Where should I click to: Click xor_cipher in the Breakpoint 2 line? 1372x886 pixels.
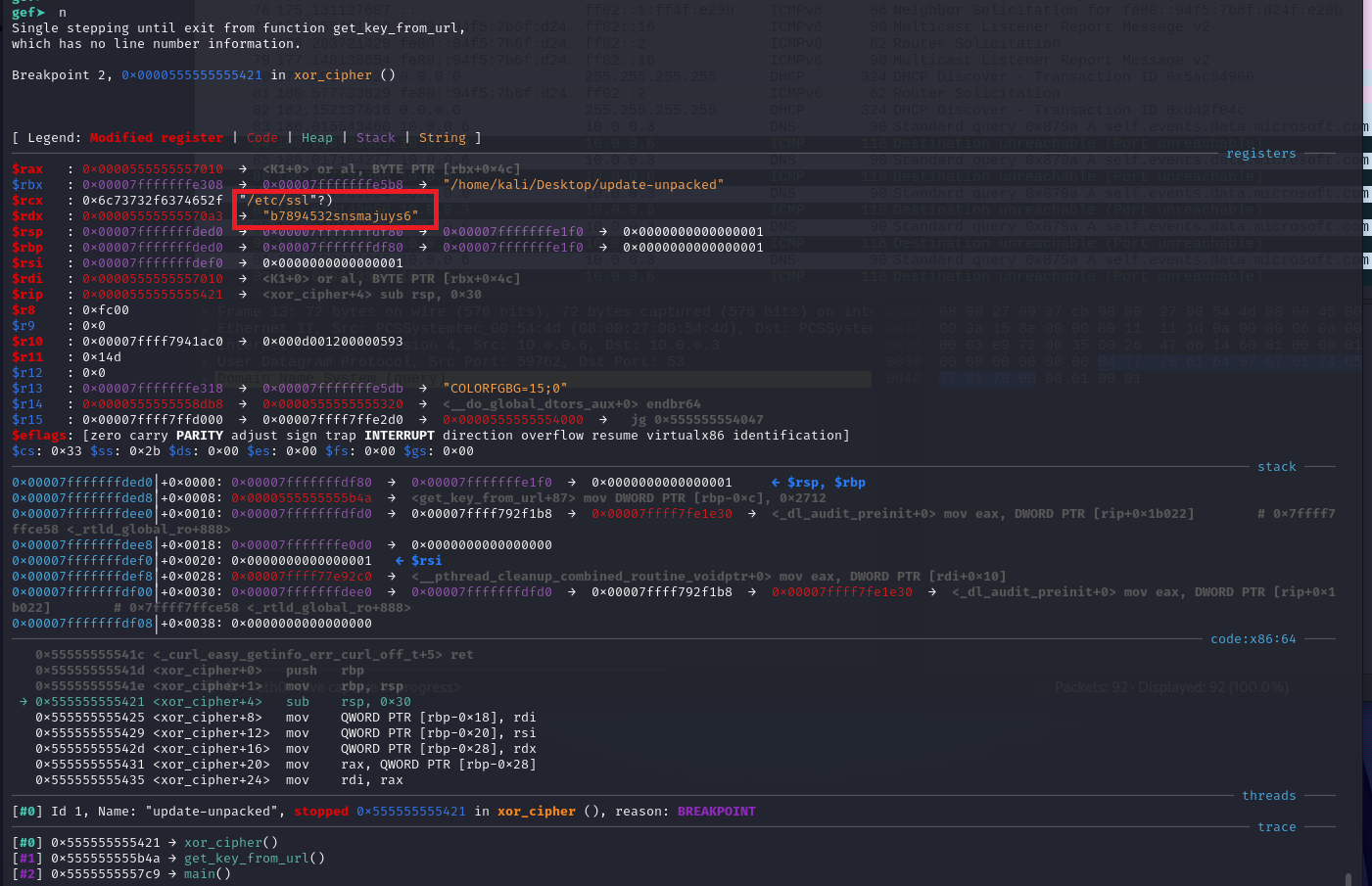(333, 75)
